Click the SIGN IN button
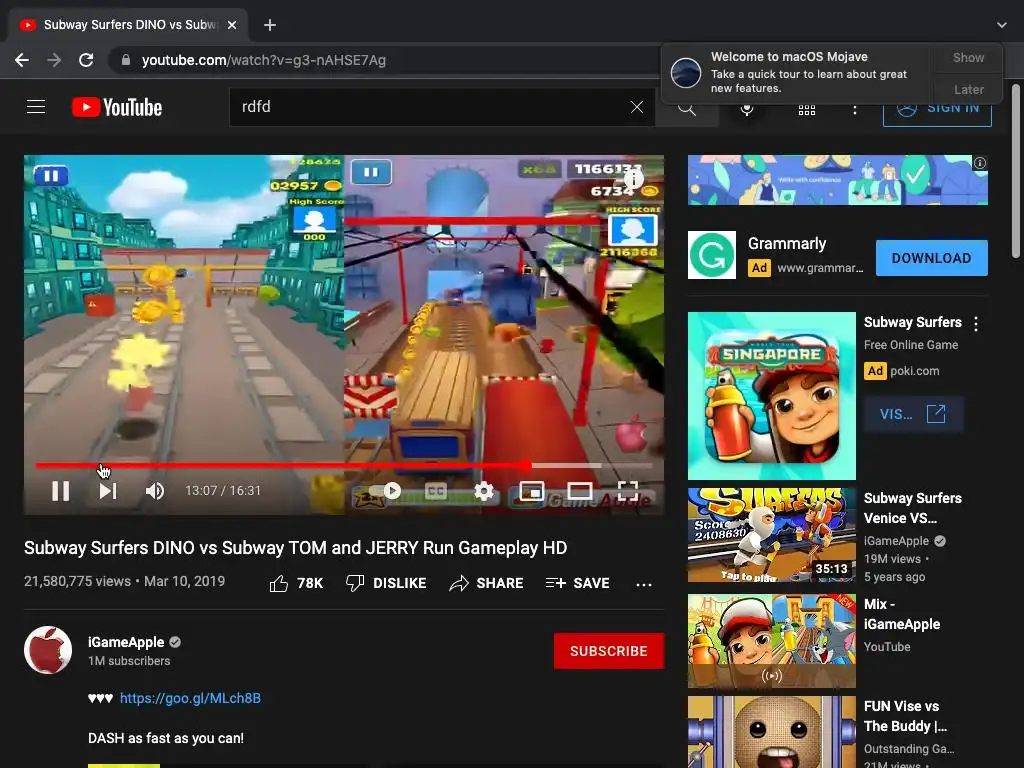Screen dimensions: 1024x768 (937, 110)
